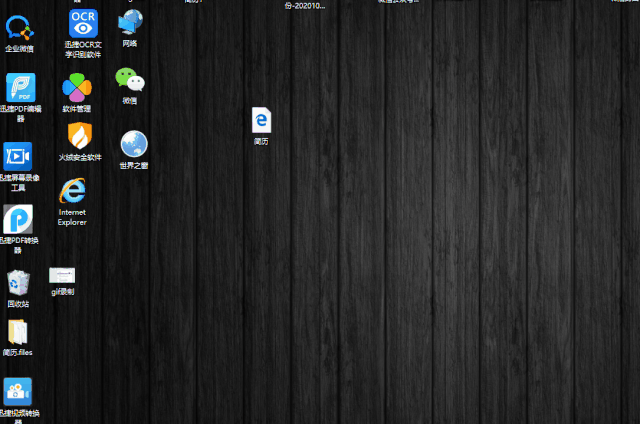Select the 软件管理 colorful clover icon

pos(77,87)
